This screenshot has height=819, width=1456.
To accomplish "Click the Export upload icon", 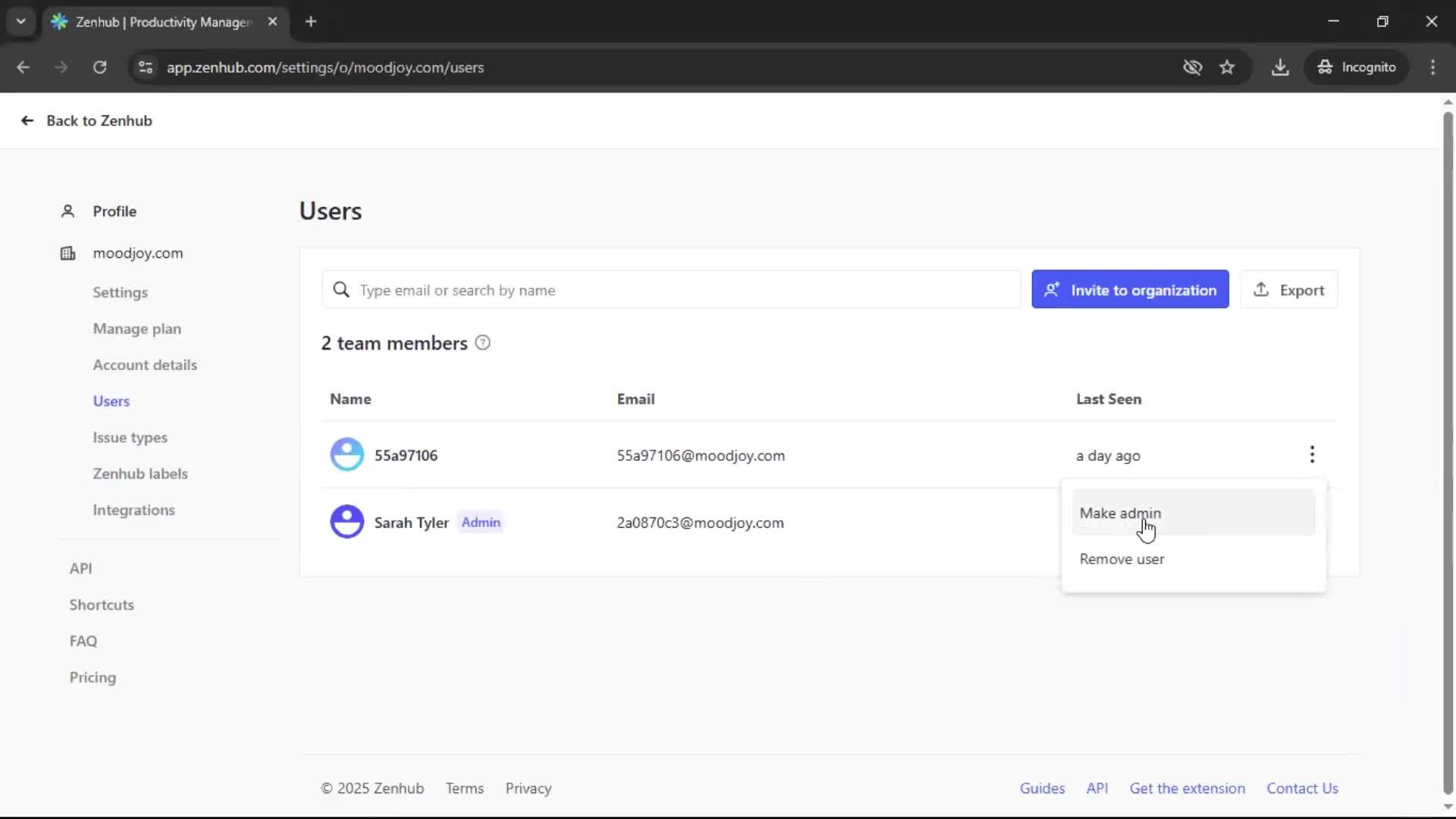I will point(1261,289).
